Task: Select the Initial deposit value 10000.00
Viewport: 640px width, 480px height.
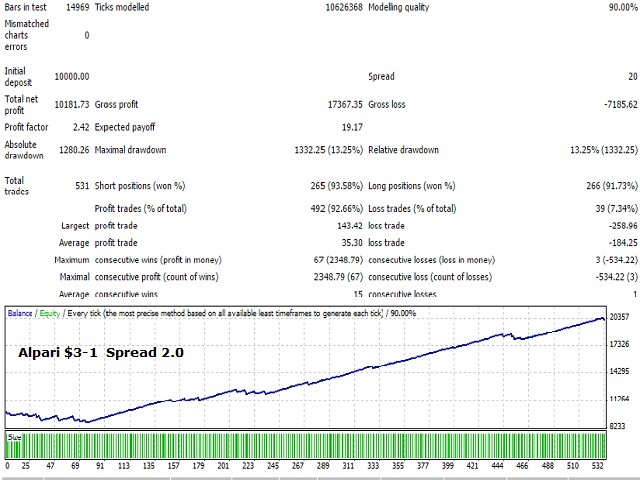Action: coord(69,76)
